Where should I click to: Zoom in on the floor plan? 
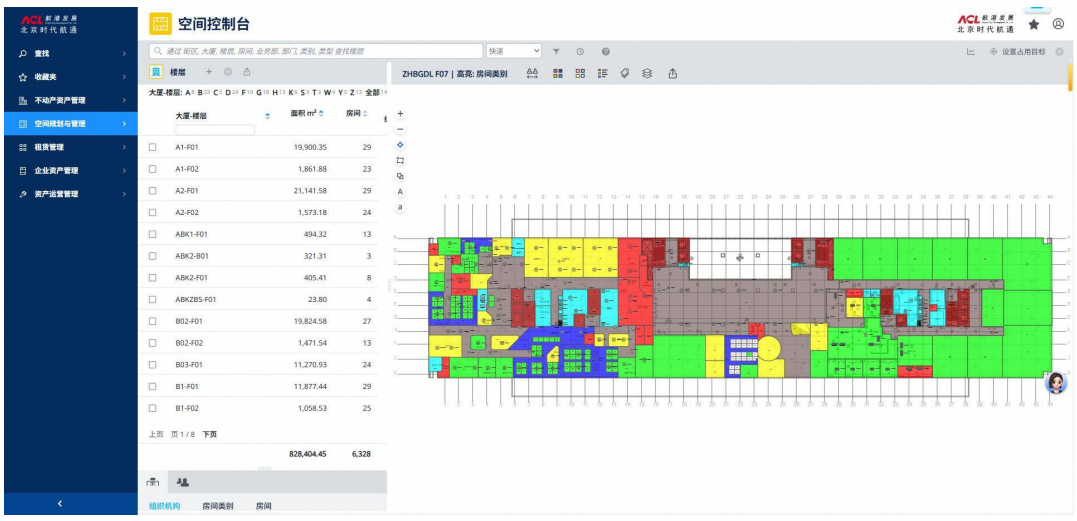[x=401, y=114]
